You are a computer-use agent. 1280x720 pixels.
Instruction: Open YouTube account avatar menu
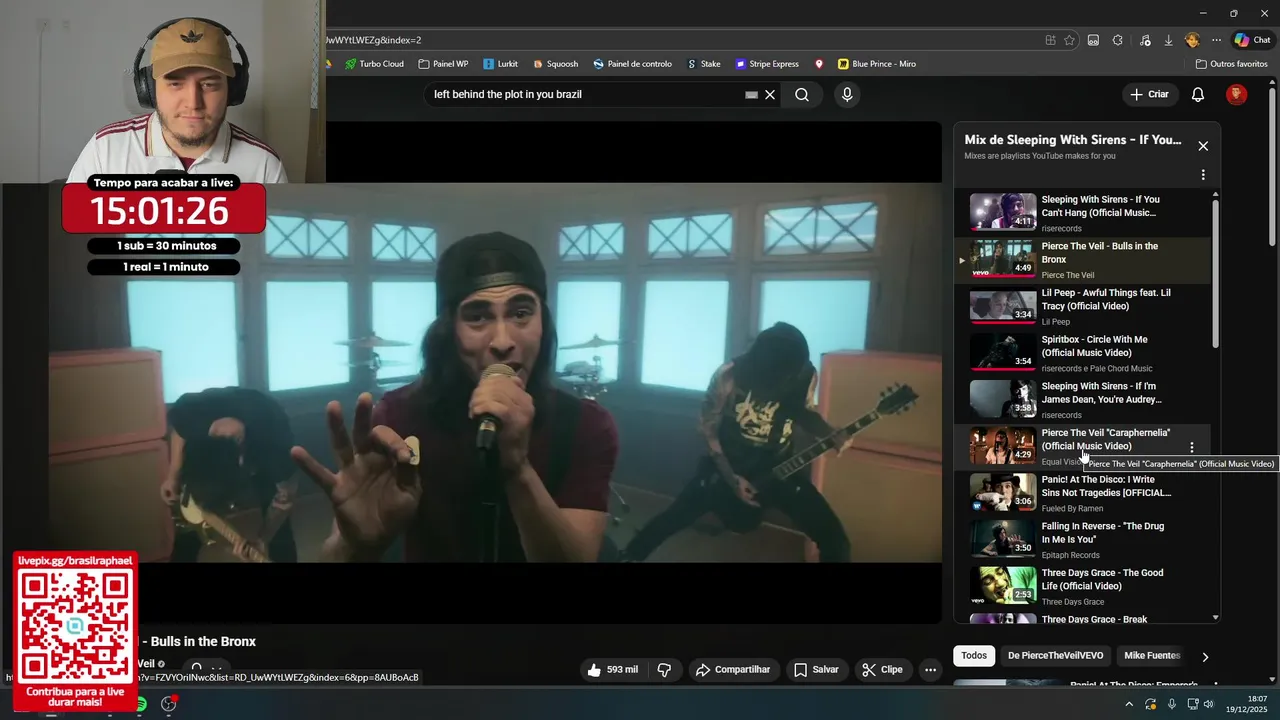[x=1237, y=94]
